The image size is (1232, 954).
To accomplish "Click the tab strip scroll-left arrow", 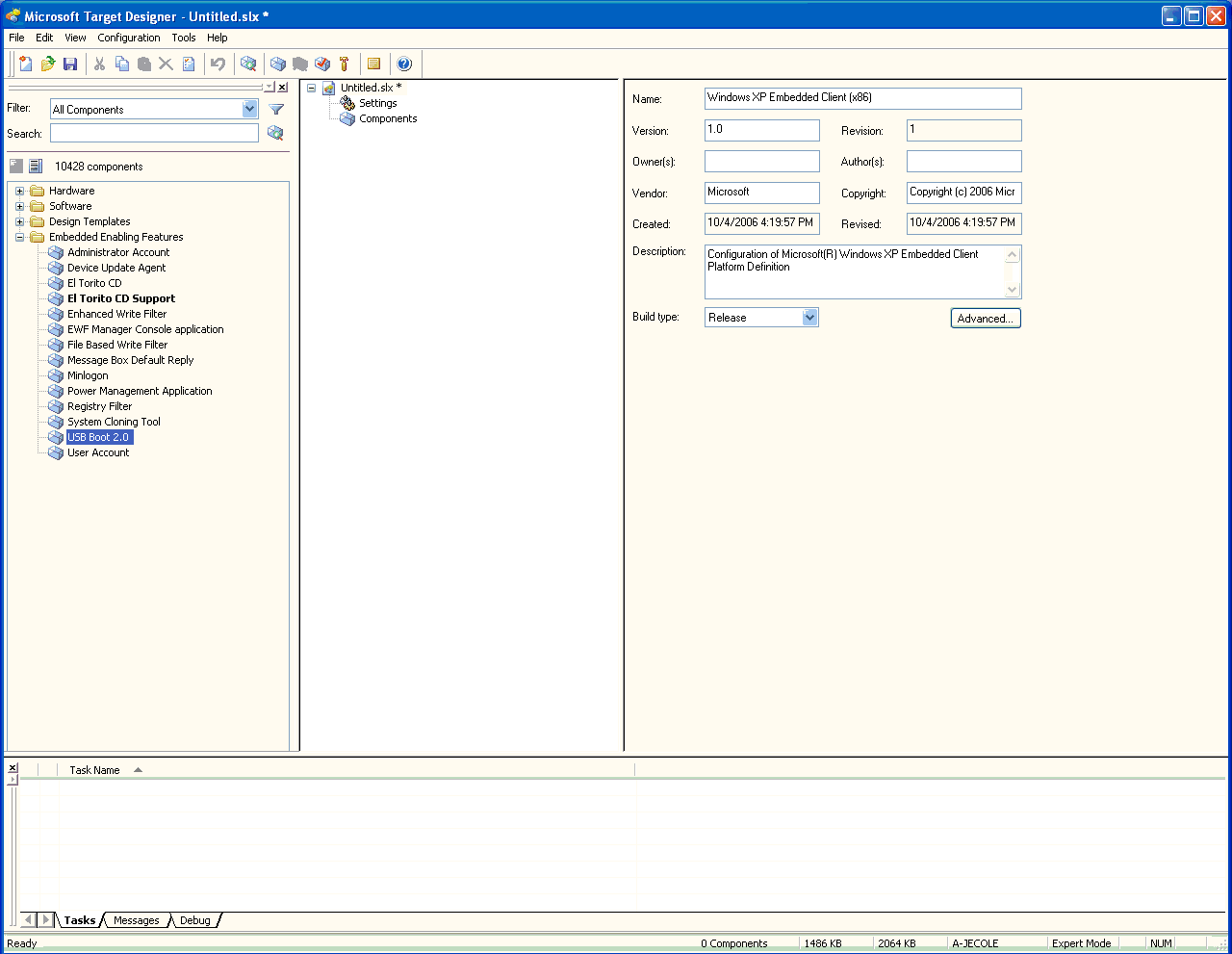I will [x=28, y=920].
